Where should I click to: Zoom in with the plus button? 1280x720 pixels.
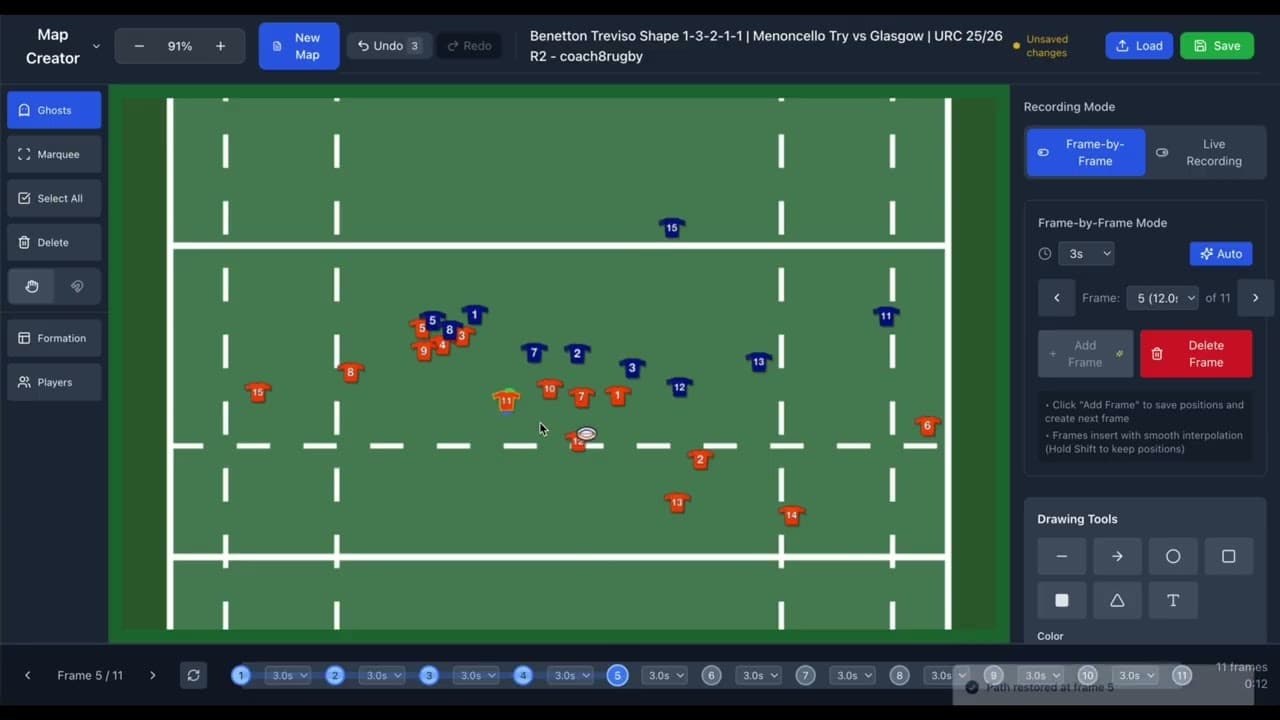[220, 46]
